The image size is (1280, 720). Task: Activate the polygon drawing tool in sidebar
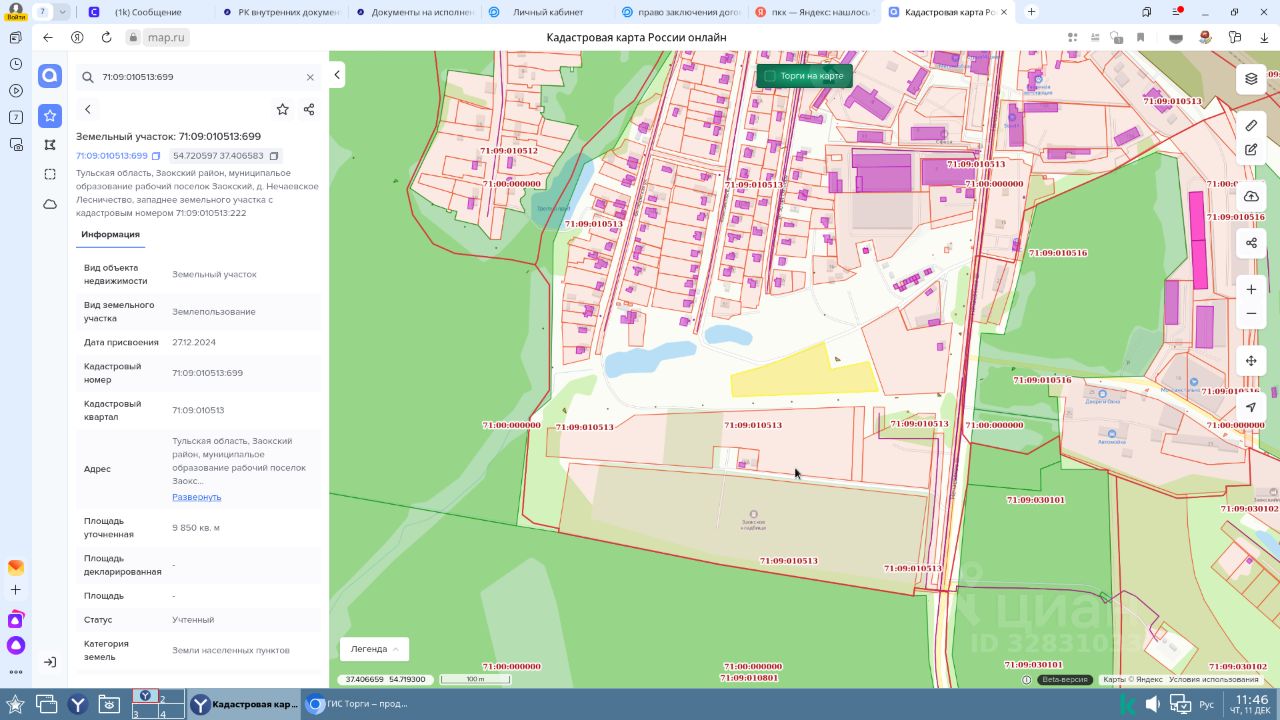50,145
